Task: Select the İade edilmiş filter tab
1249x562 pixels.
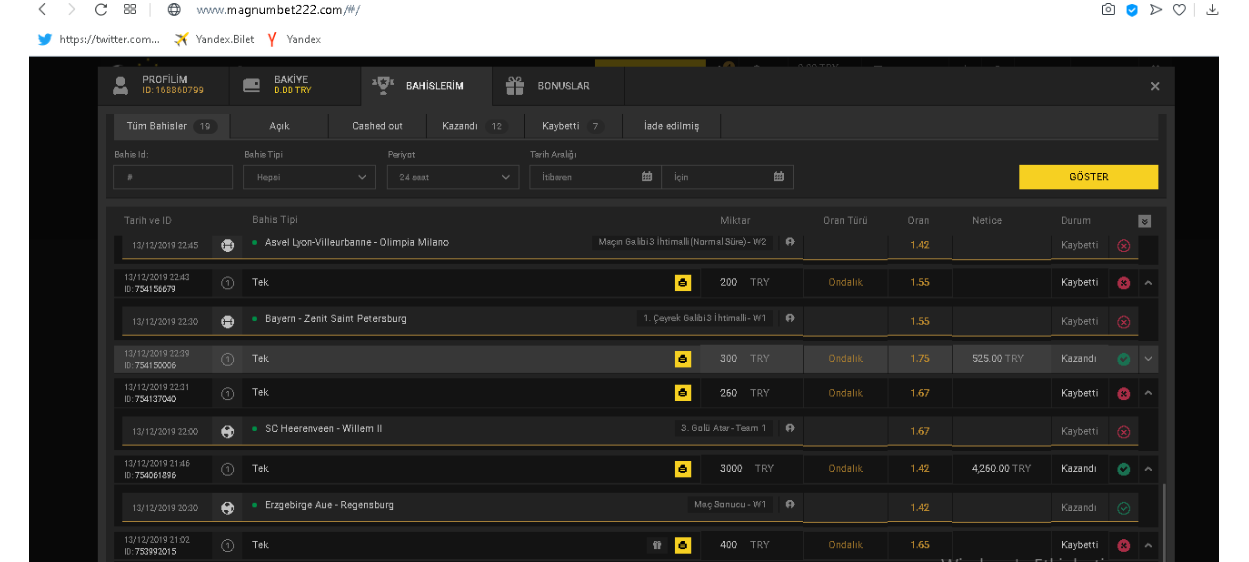Action: 671,126
